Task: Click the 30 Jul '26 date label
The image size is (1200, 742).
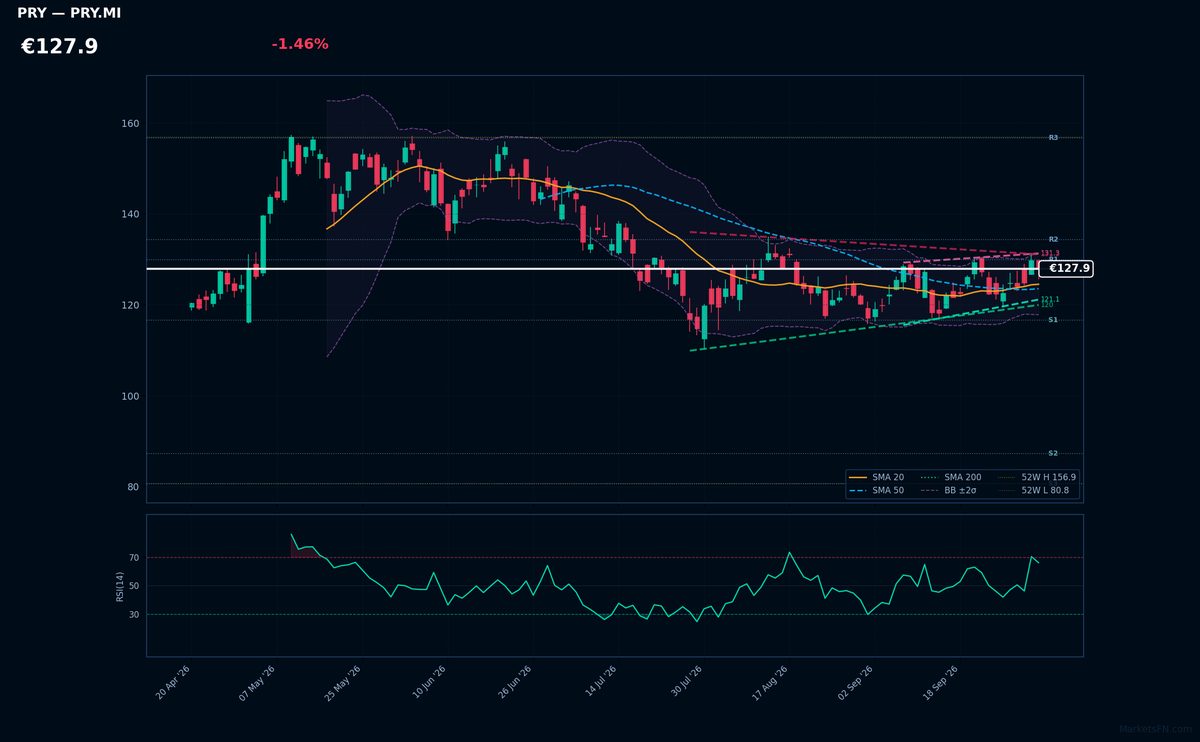Action: click(686, 682)
